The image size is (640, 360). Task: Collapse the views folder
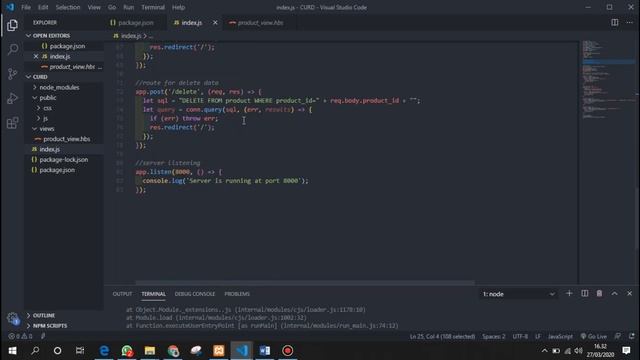coord(47,129)
